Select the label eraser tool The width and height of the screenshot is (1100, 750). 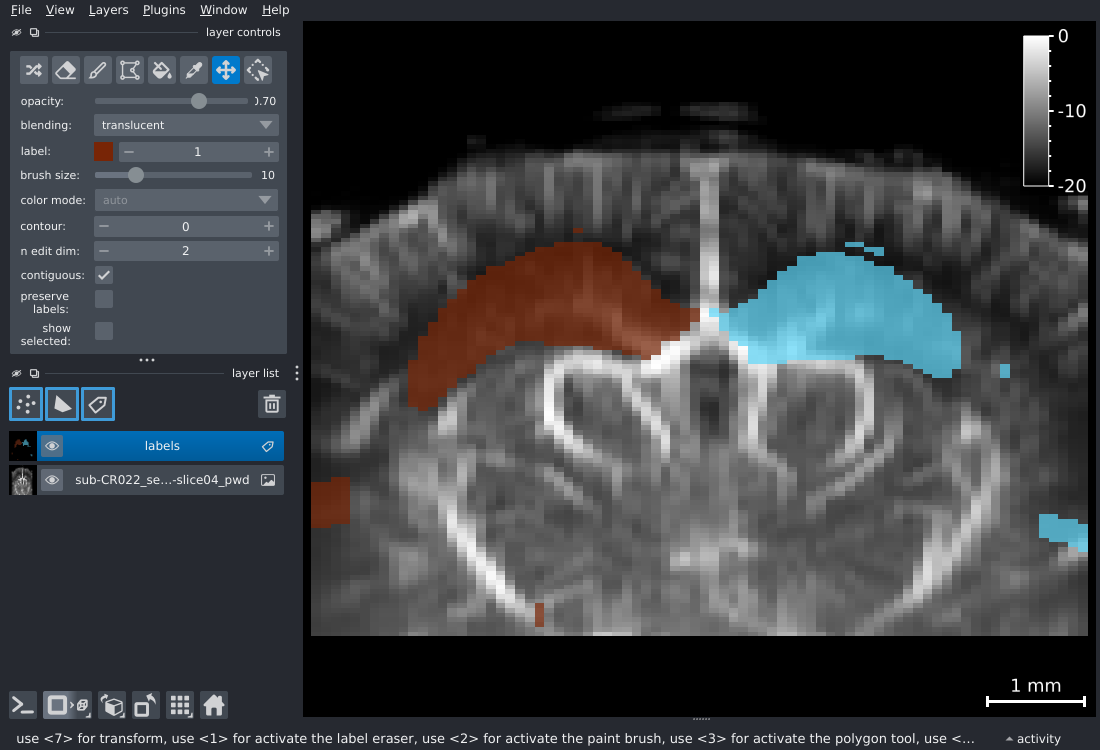tap(65, 70)
